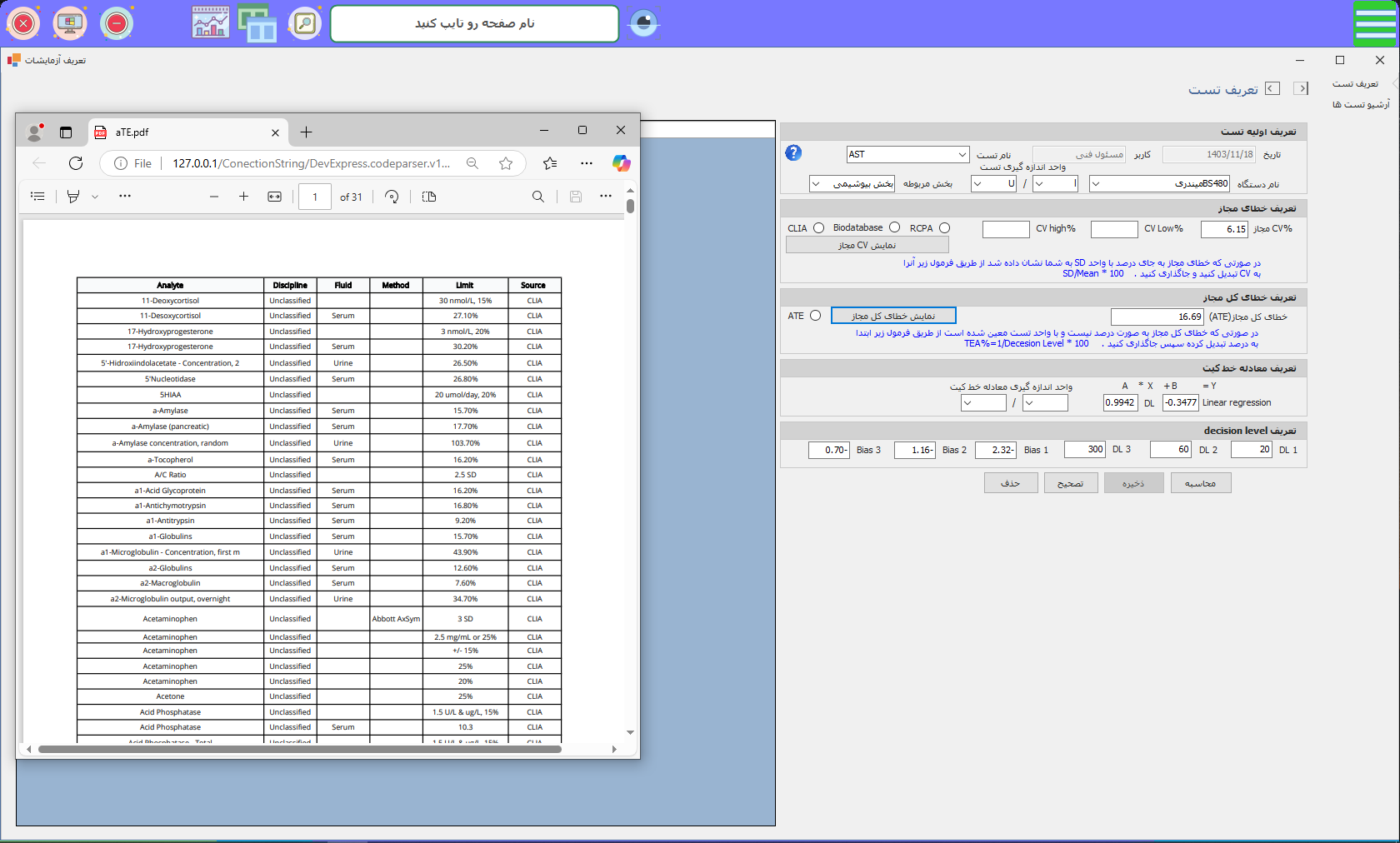Expand the highlight tool options arrow
This screenshot has width=1400, height=843.
95,197
